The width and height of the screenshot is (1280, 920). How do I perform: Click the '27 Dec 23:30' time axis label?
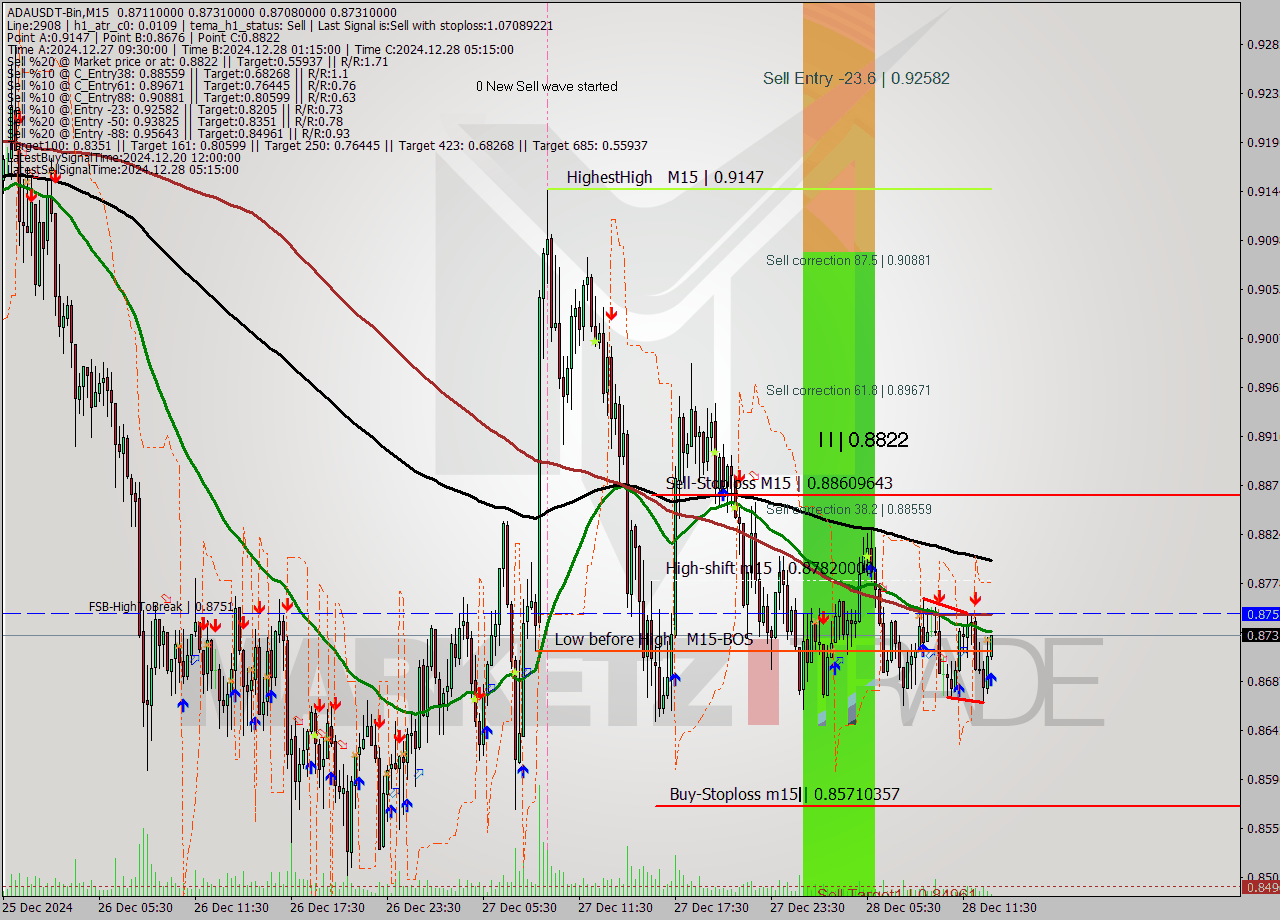[x=808, y=908]
